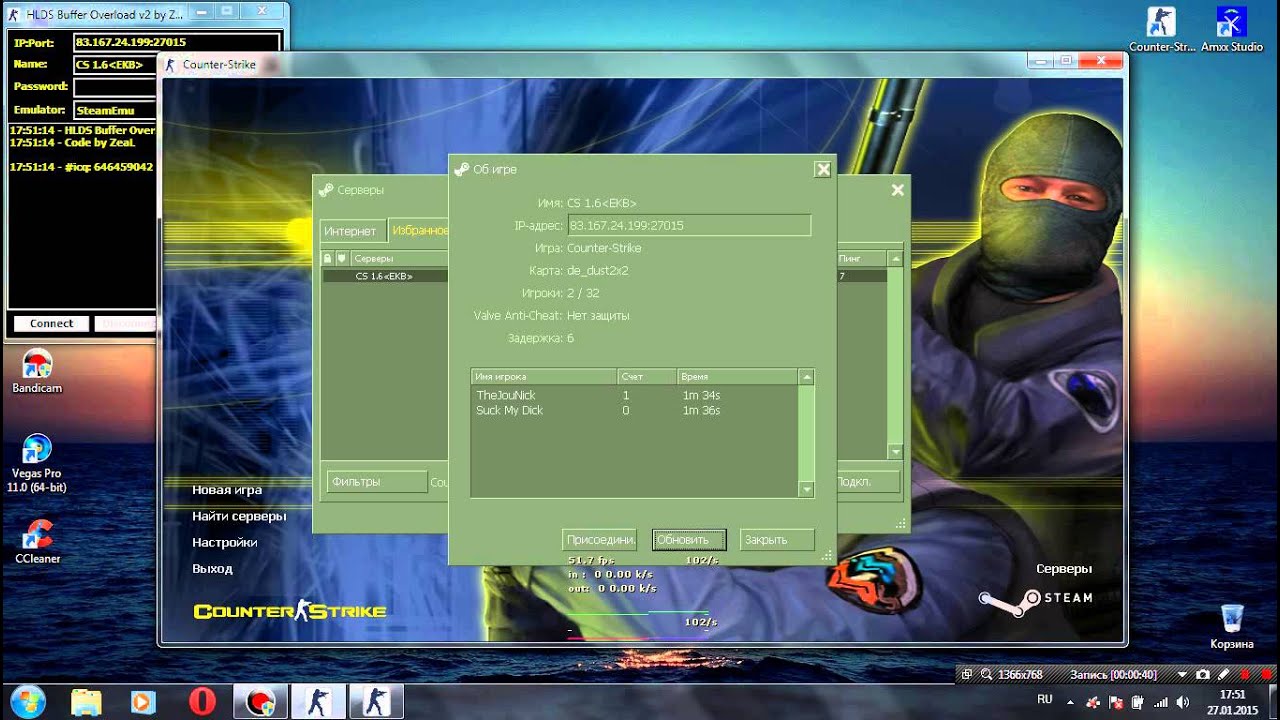Click the server list scroll-down arrow
This screenshot has height=720, width=1280.
coord(895,452)
